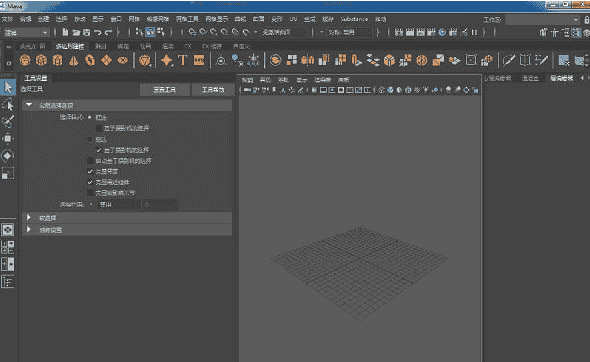Click the Multi-Cut knife shelf icon
Image resolution: width=590 pixels, height=362 pixels.
508,60
